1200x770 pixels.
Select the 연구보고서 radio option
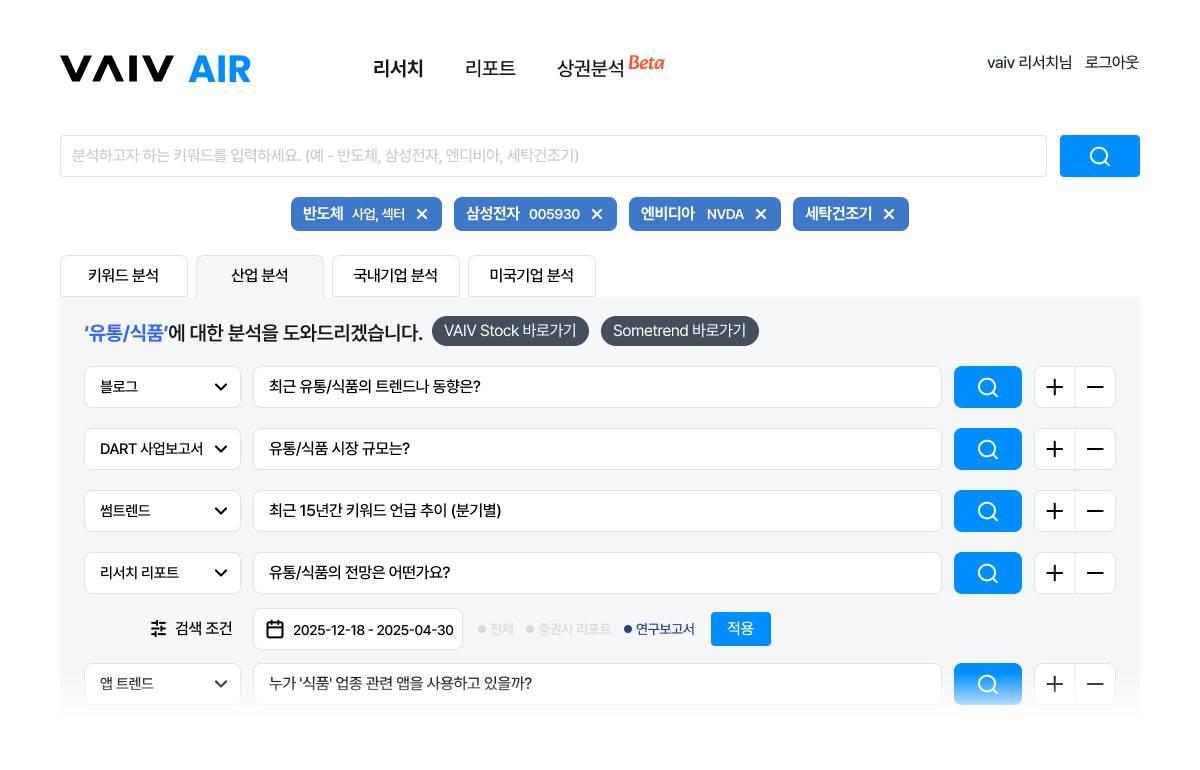pos(659,630)
